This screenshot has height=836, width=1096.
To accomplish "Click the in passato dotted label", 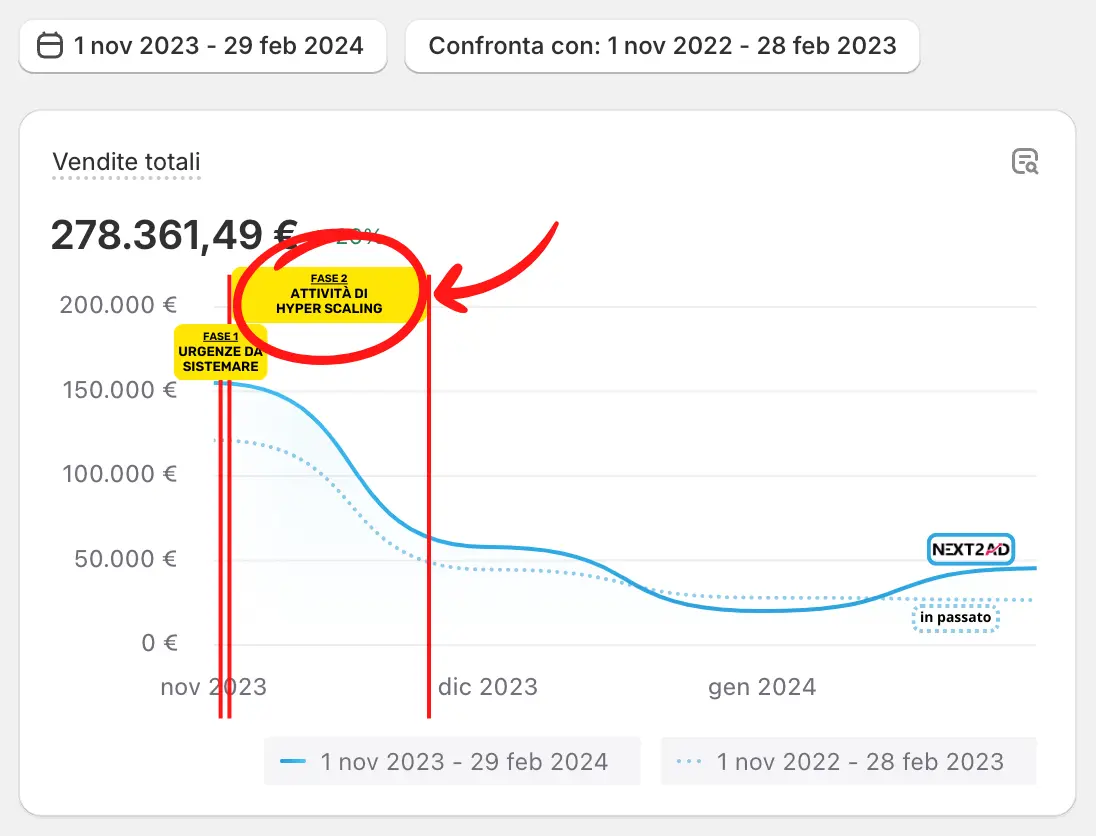I will [956, 618].
